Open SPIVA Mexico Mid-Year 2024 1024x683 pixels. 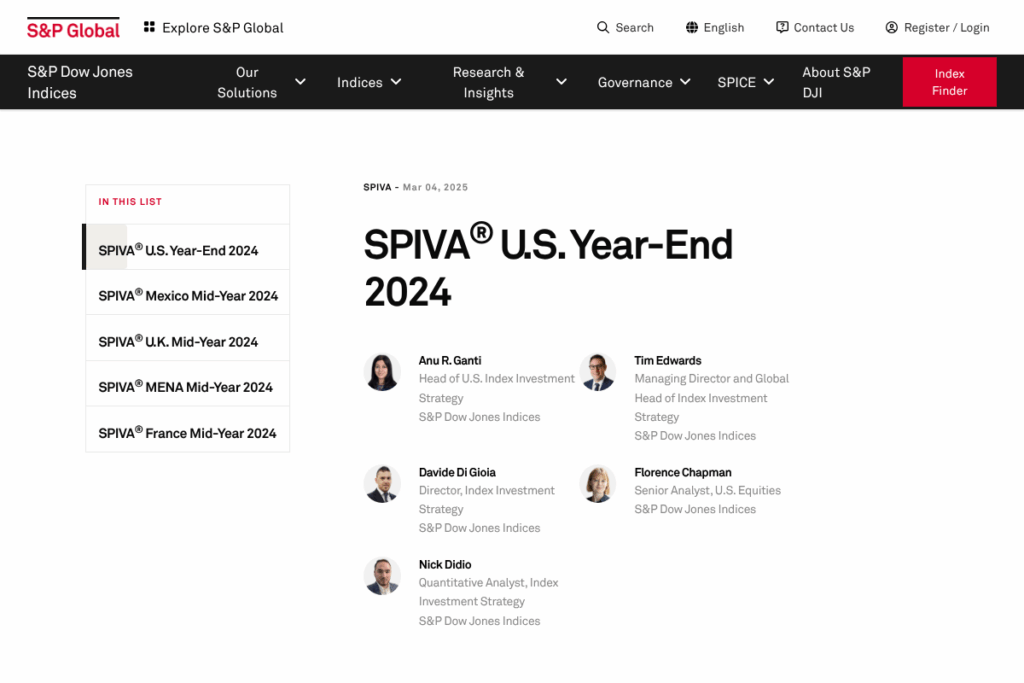[187, 293]
